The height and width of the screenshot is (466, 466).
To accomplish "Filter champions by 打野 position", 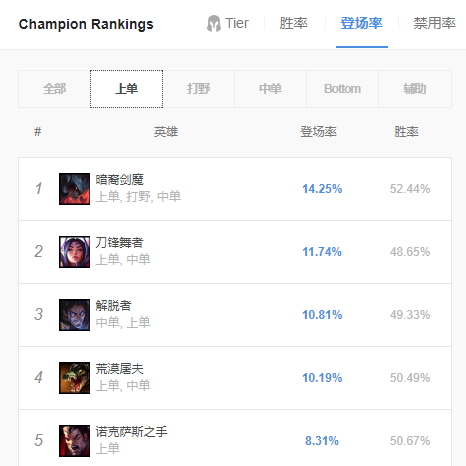I will (x=198, y=89).
